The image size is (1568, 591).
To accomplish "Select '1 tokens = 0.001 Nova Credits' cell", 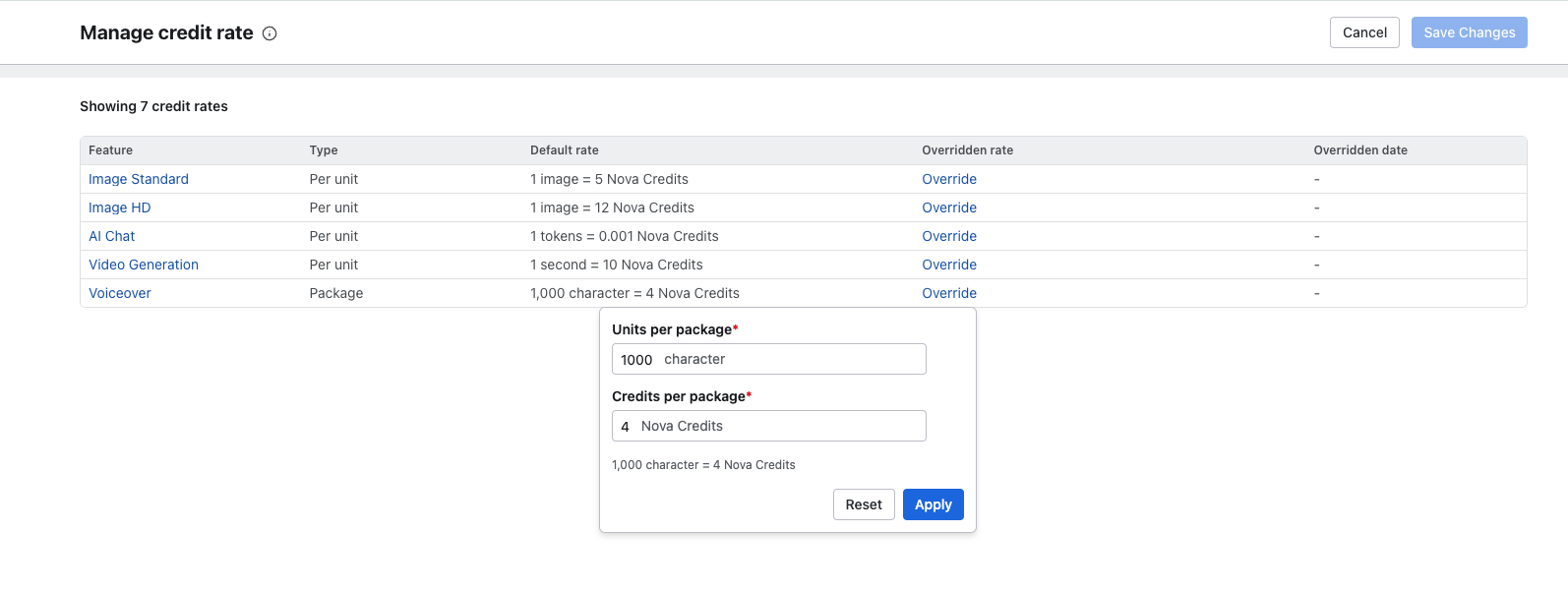I will [625, 236].
